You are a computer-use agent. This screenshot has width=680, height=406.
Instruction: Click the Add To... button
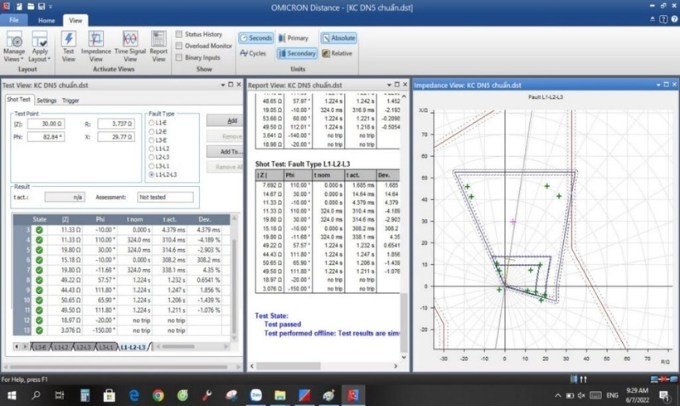coord(224,151)
